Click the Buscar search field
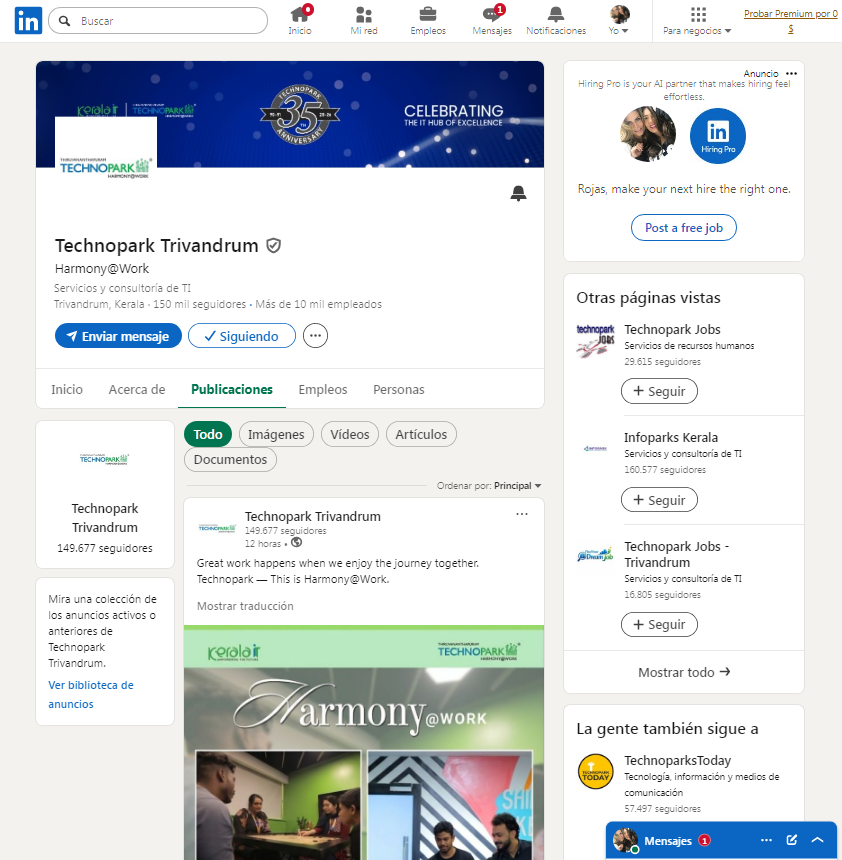Screen dimensions: 842x860 158,21
